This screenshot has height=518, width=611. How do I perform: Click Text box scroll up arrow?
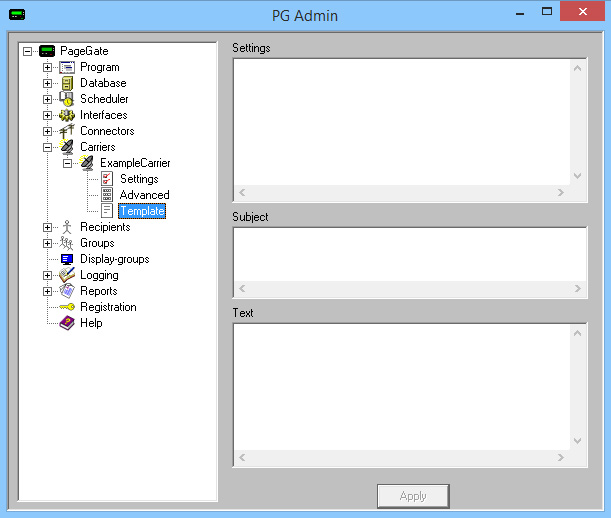click(577, 333)
